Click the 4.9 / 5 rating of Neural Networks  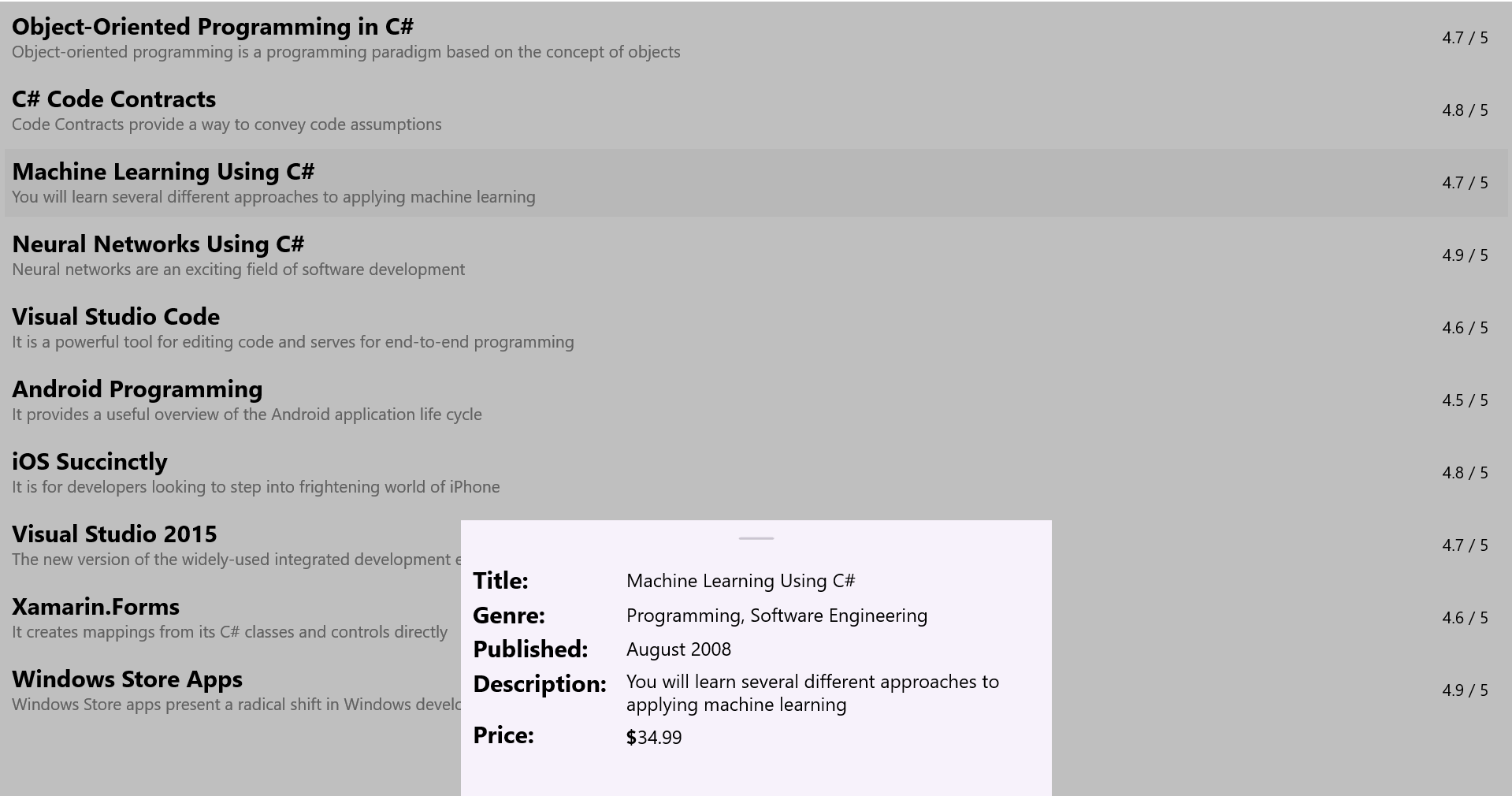1465,255
